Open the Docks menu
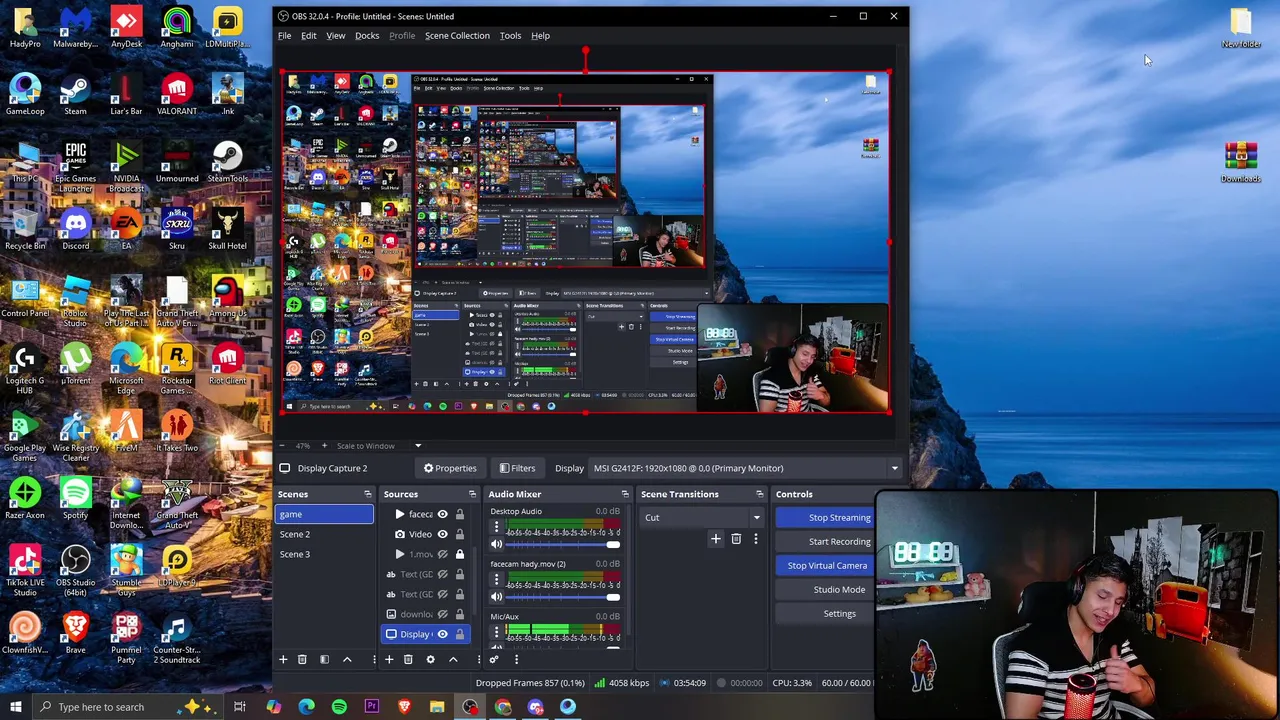 [x=367, y=36]
